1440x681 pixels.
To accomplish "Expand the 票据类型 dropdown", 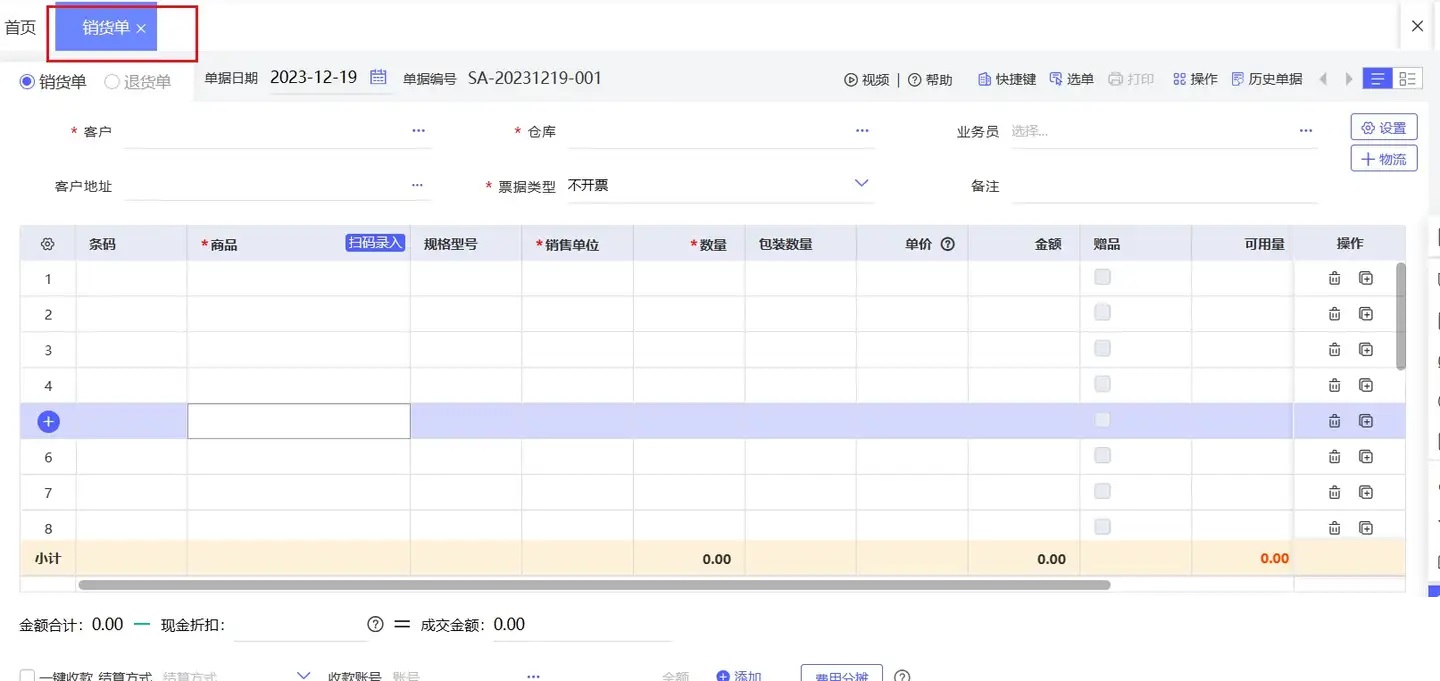I will 861,184.
